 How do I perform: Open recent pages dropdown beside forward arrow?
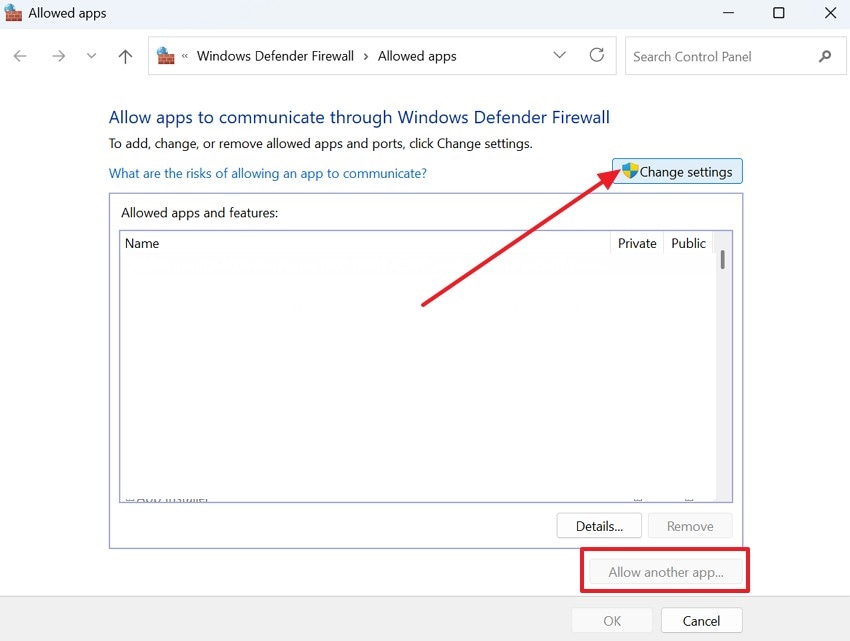click(91, 56)
